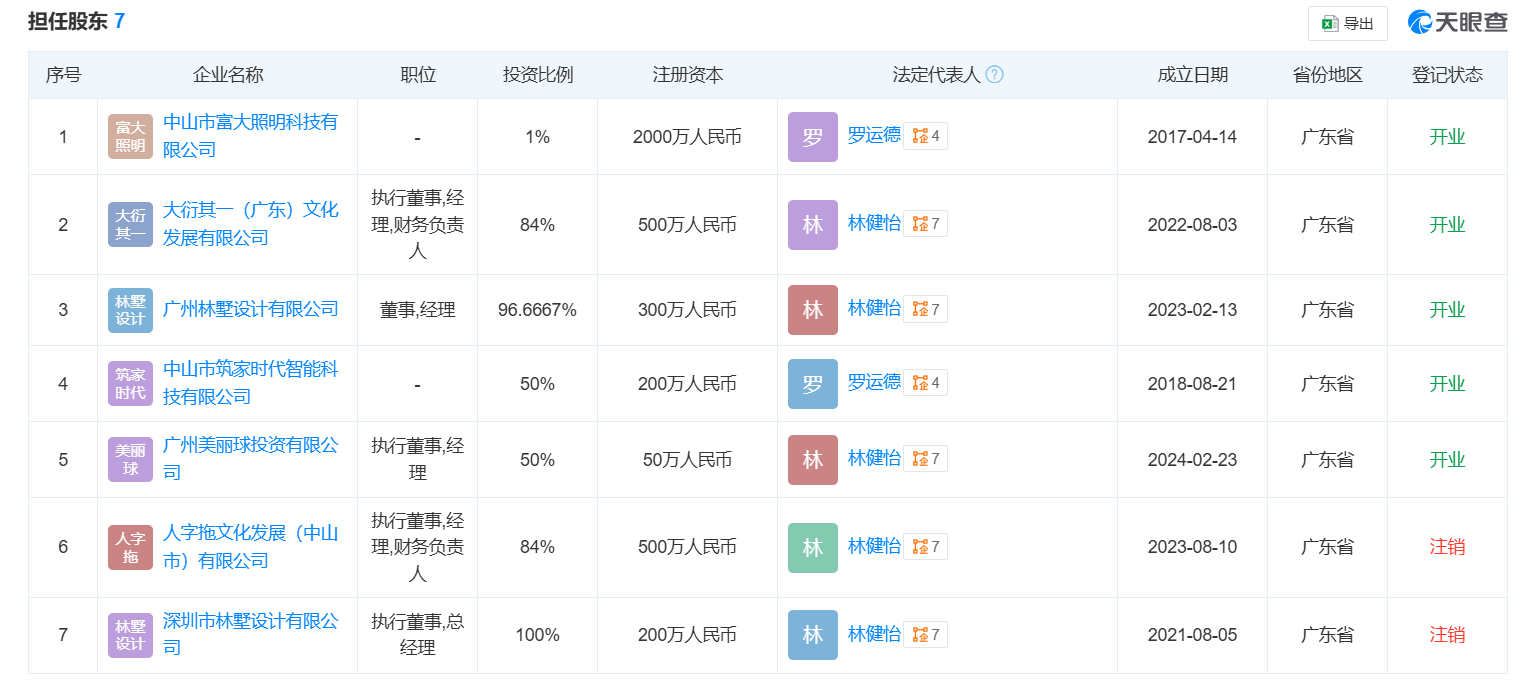1529x696 pixels.
Task: Click the 企业名称 column header
Action: [x=228, y=75]
